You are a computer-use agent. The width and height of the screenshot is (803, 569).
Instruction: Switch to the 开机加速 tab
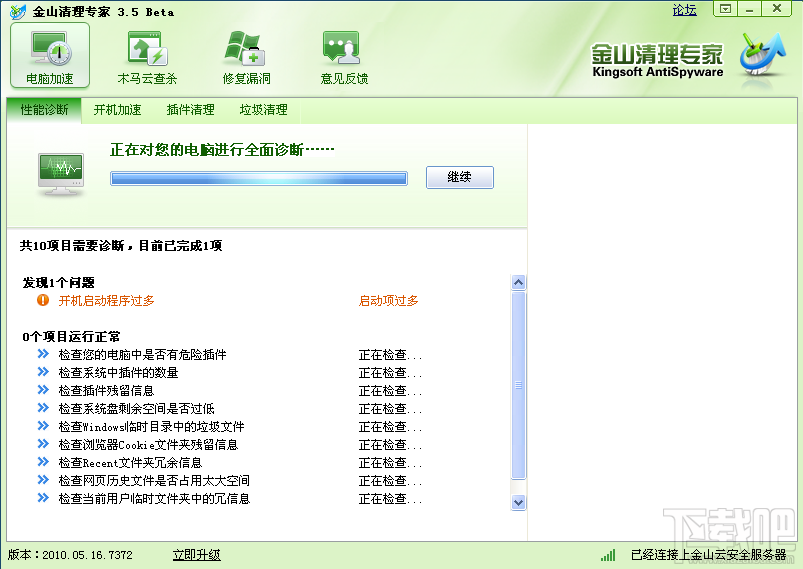(x=117, y=110)
